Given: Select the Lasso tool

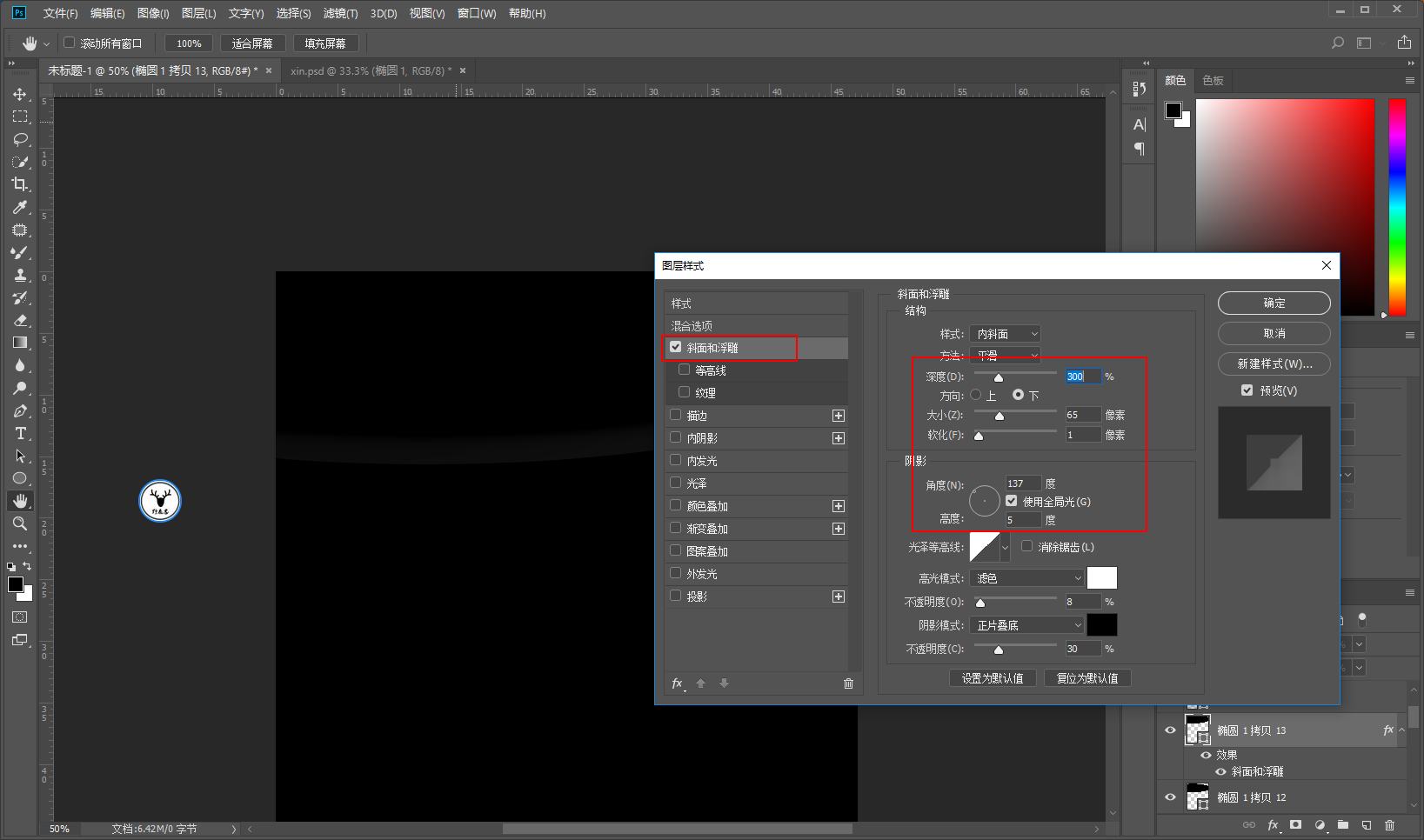Looking at the screenshot, I should coord(20,139).
